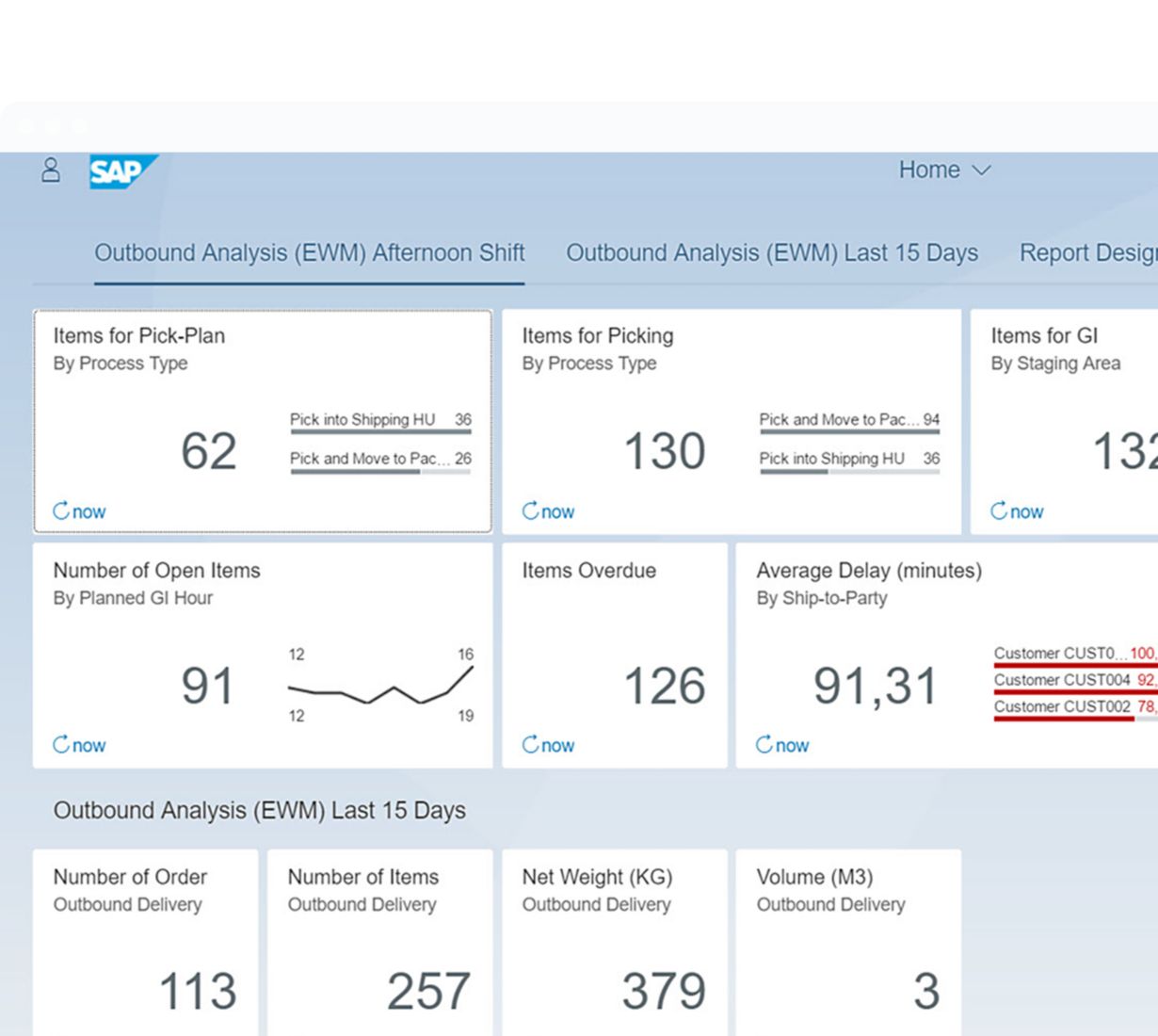Open Outbound Analysis Last 15 Days tab
The image size is (1158, 1036).
click(771, 253)
